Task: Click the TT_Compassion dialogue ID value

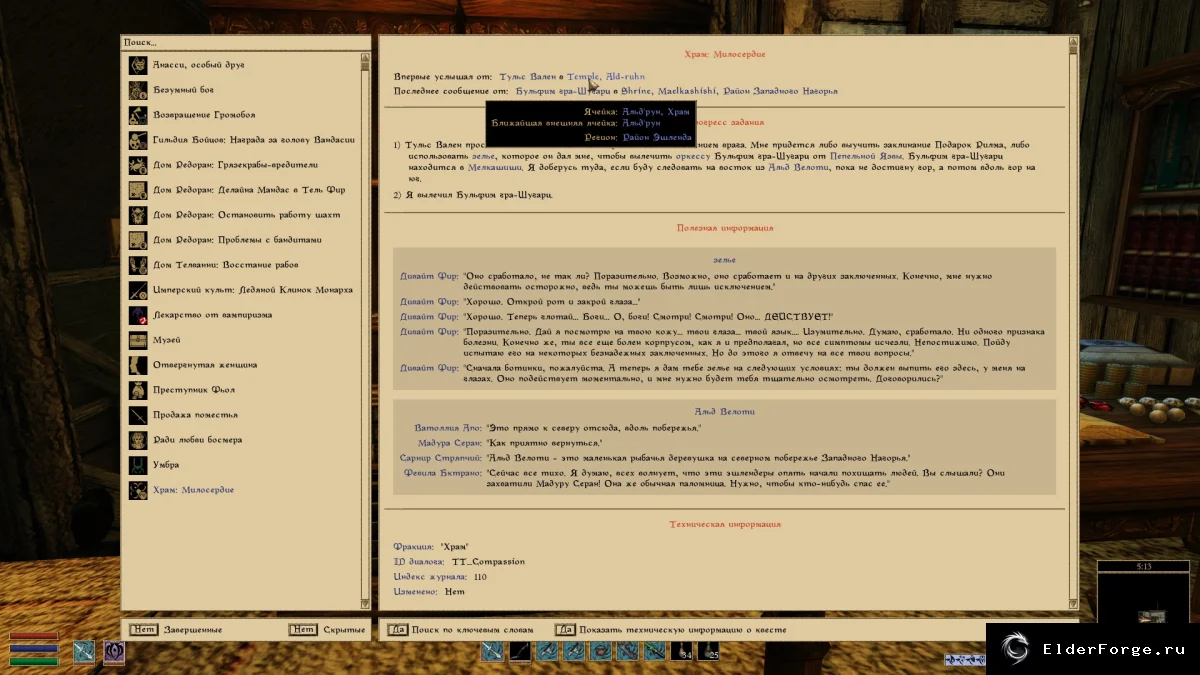Action: point(488,562)
